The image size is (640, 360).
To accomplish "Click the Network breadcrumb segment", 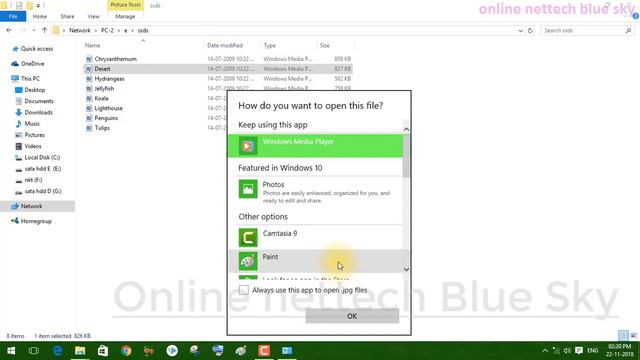I will pyautogui.click(x=80, y=31).
